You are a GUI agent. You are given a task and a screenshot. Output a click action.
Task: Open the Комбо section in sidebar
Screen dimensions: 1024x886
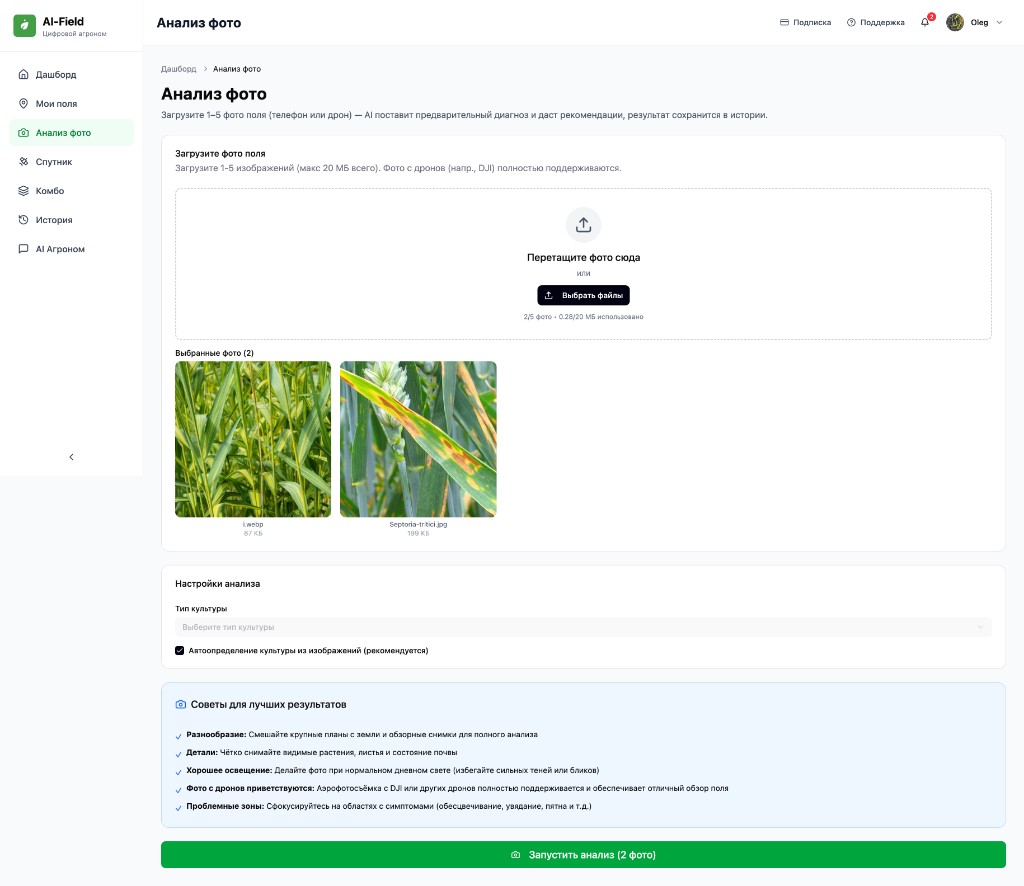(x=49, y=191)
